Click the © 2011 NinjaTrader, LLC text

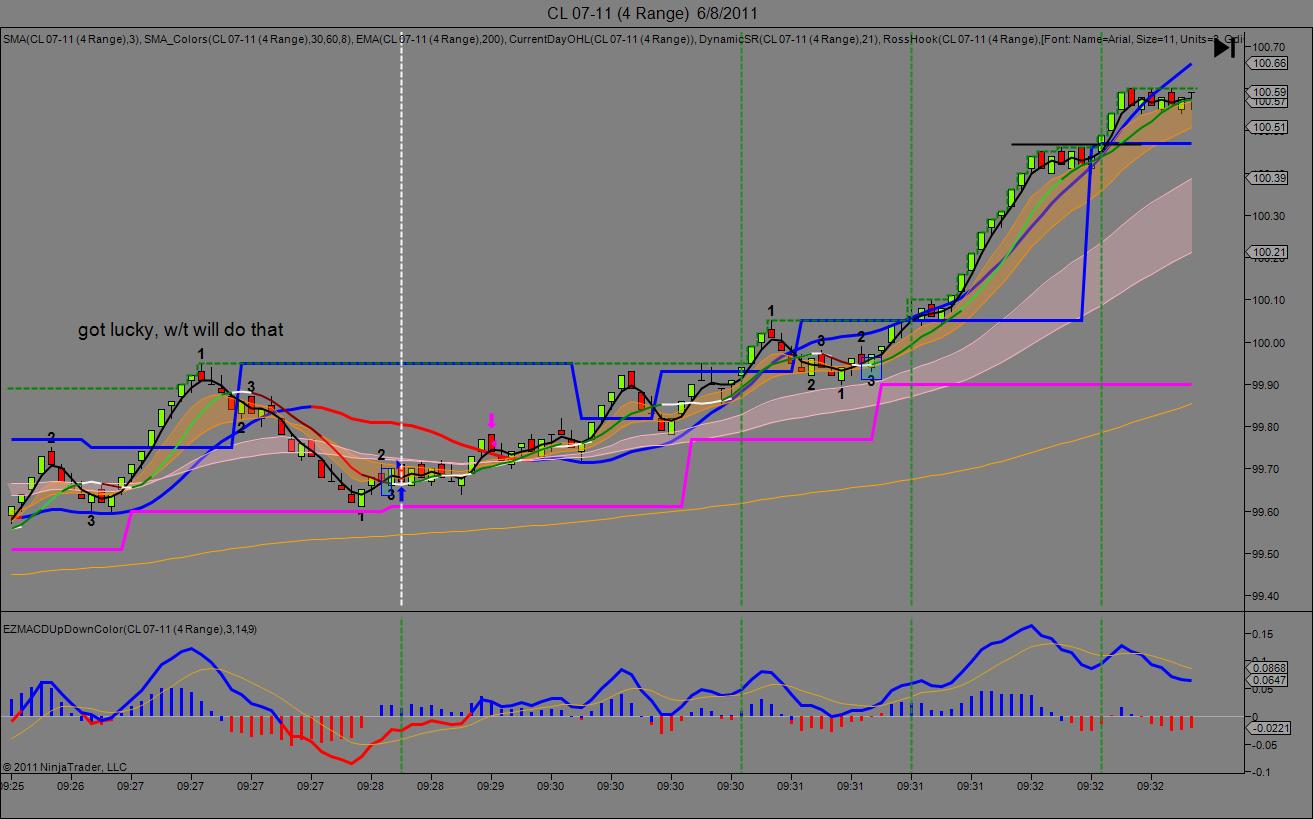[65, 767]
